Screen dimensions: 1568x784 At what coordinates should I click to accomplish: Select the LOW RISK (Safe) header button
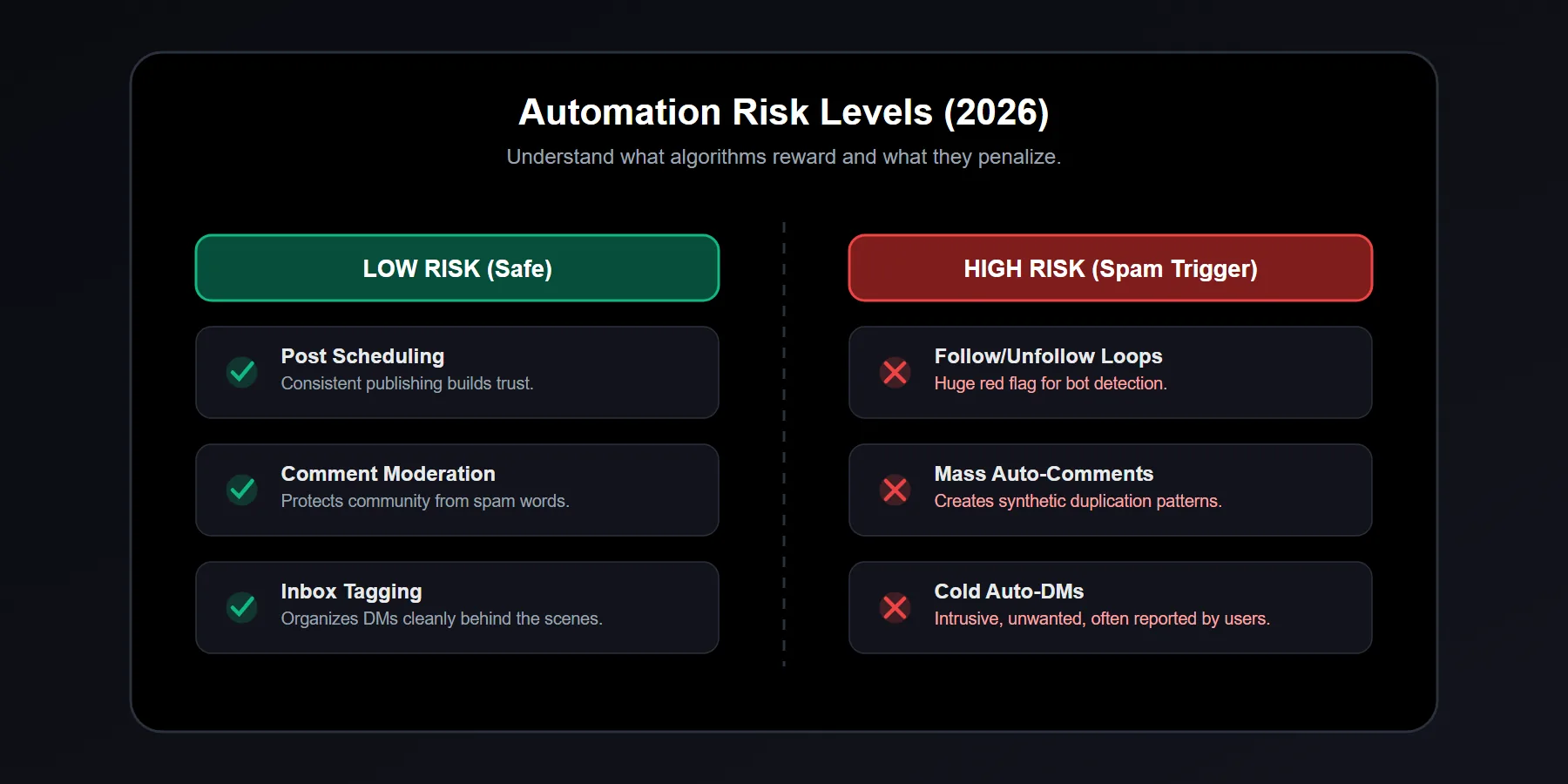click(x=456, y=268)
